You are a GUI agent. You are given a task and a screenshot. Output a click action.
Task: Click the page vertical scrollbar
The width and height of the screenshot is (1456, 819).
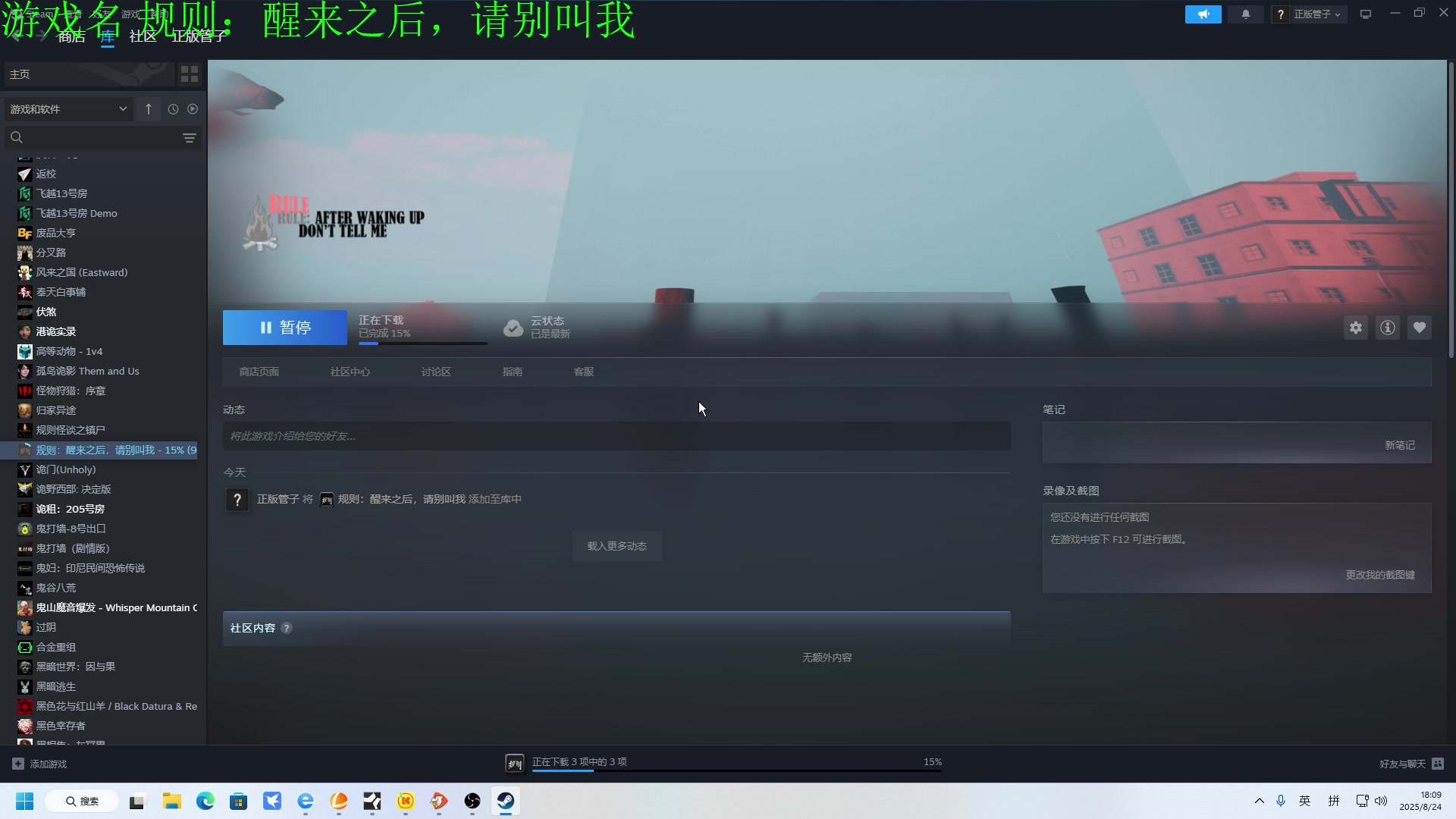point(1451,211)
